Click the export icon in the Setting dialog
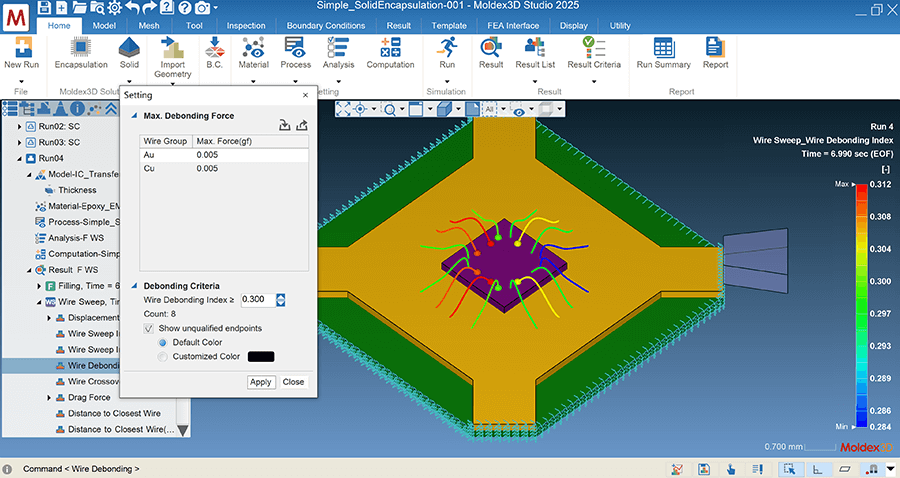Screen dimensions: 900x478 click(x=302, y=125)
